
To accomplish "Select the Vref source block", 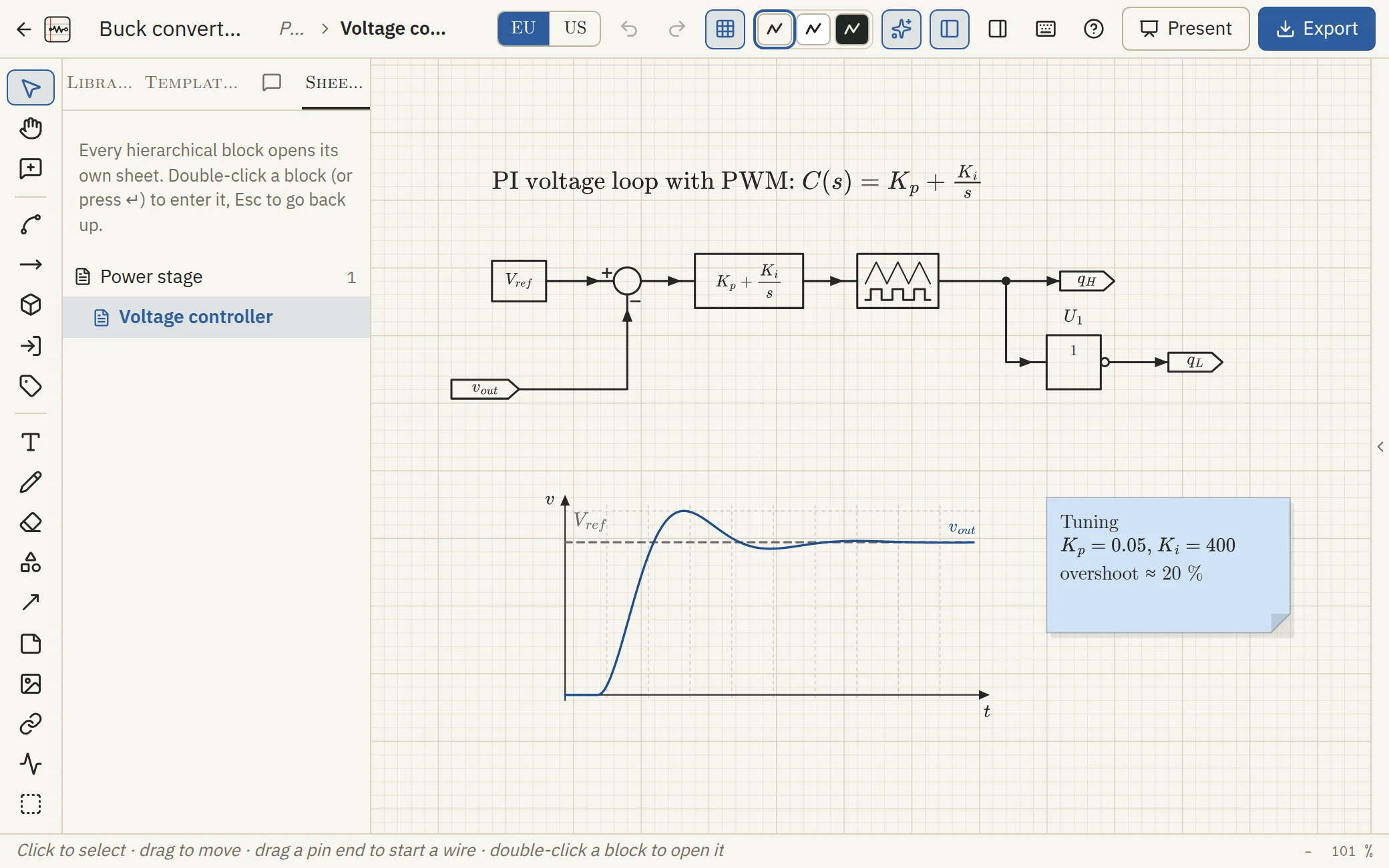I will (x=519, y=281).
